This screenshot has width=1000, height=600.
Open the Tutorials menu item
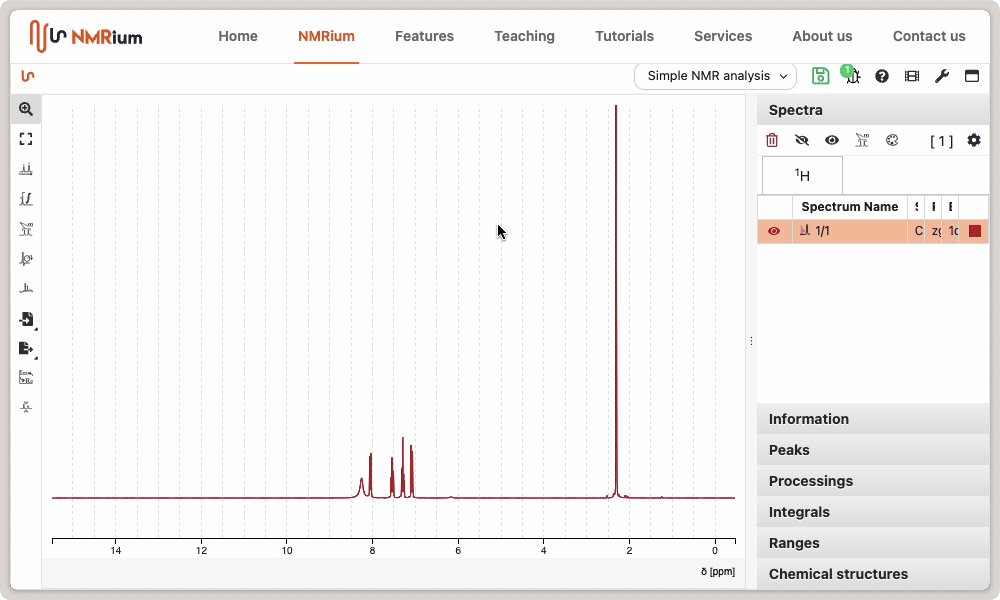[624, 36]
